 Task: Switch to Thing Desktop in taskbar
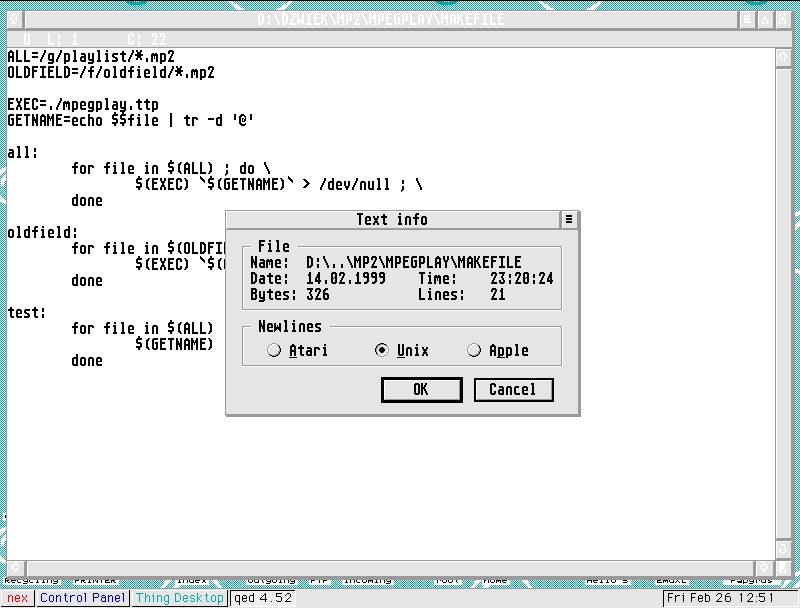click(179, 598)
